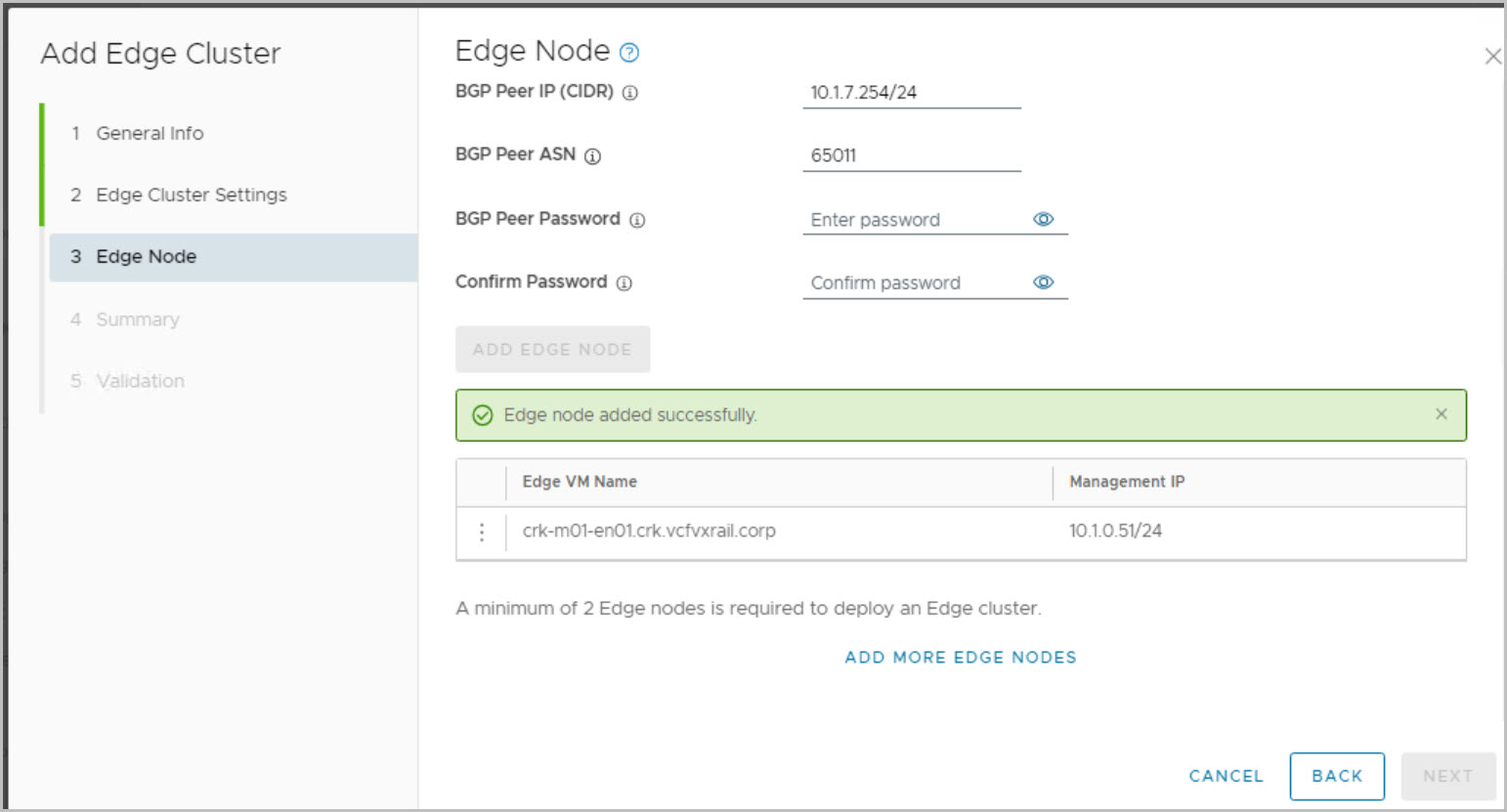Image resolution: width=1507 pixels, height=812 pixels.
Task: Click the Edge Node help question-mark icon
Action: click(629, 53)
